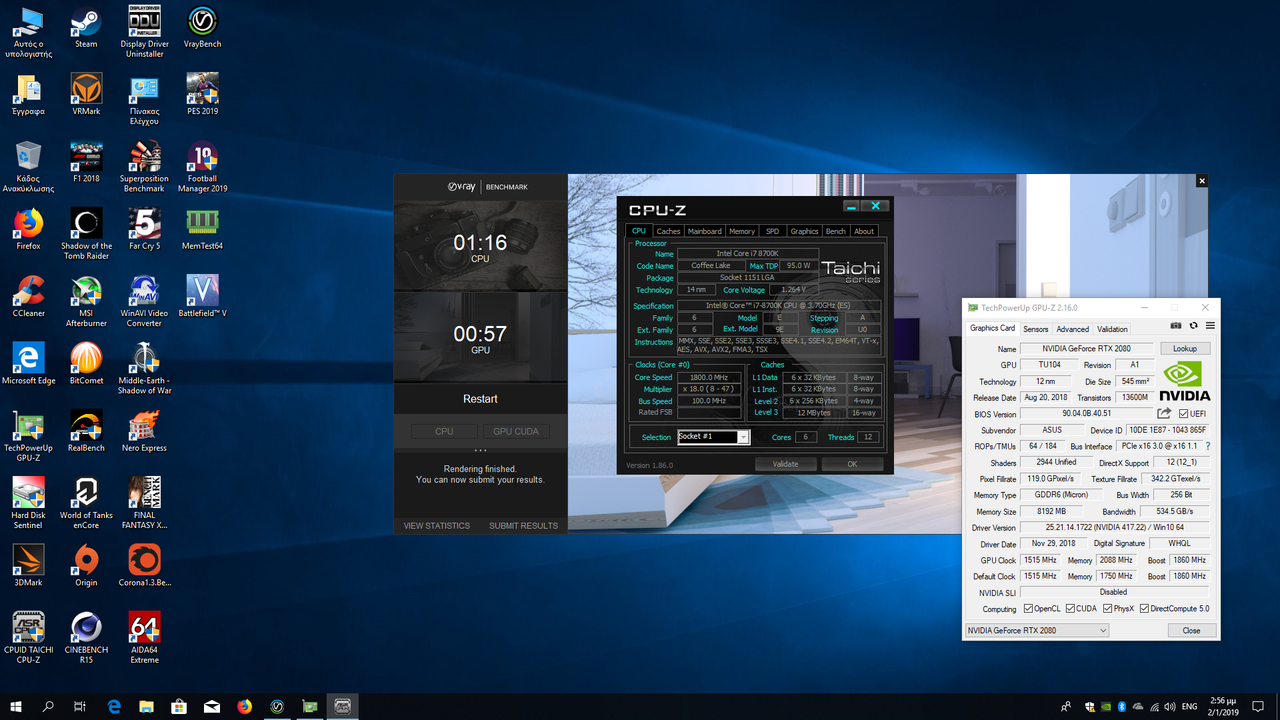Click VIEW STATISTICS in V-Ray Benchmark
Image resolution: width=1280 pixels, height=720 pixels.
437,526
